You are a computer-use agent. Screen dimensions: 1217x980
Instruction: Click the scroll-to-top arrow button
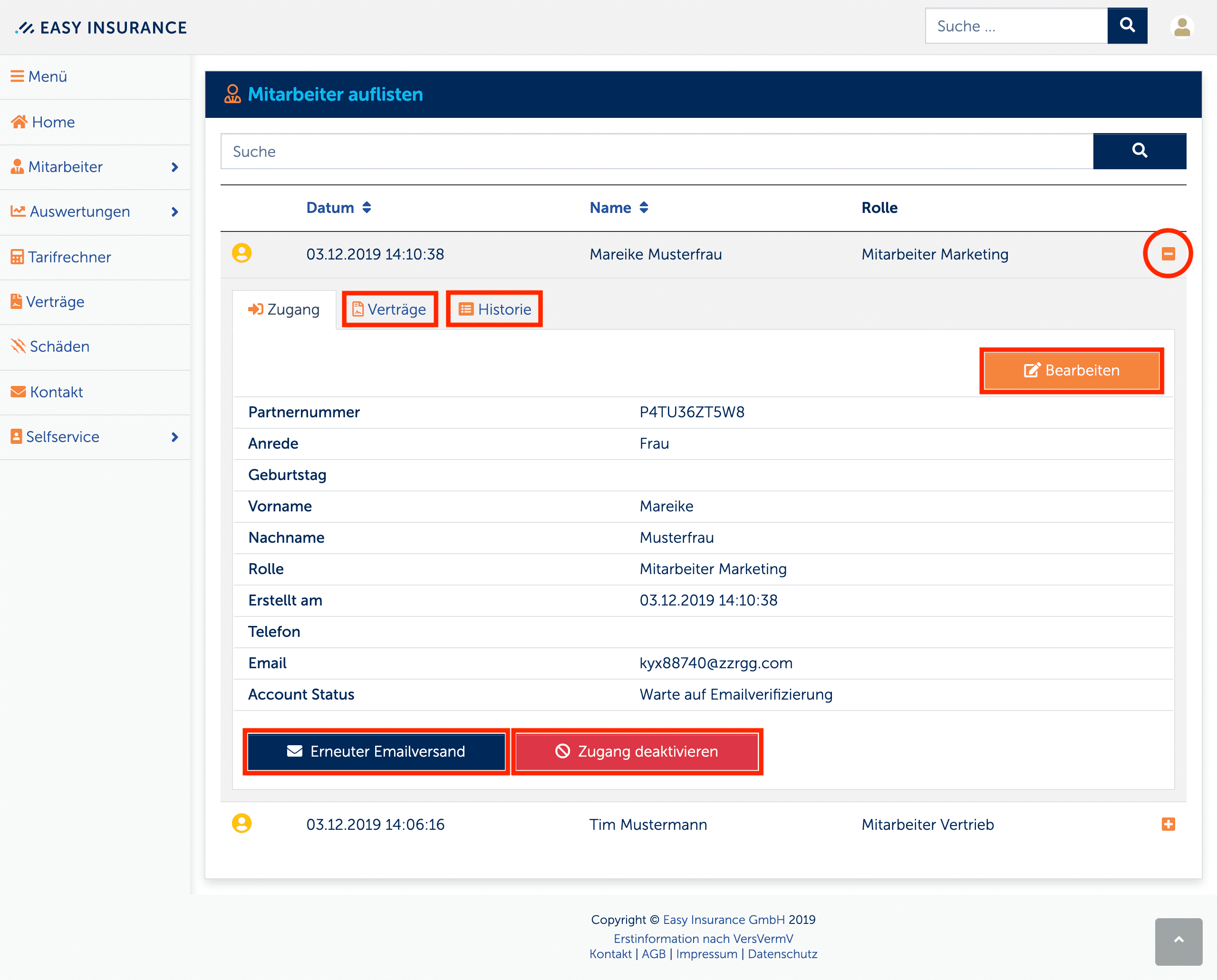click(1178, 941)
